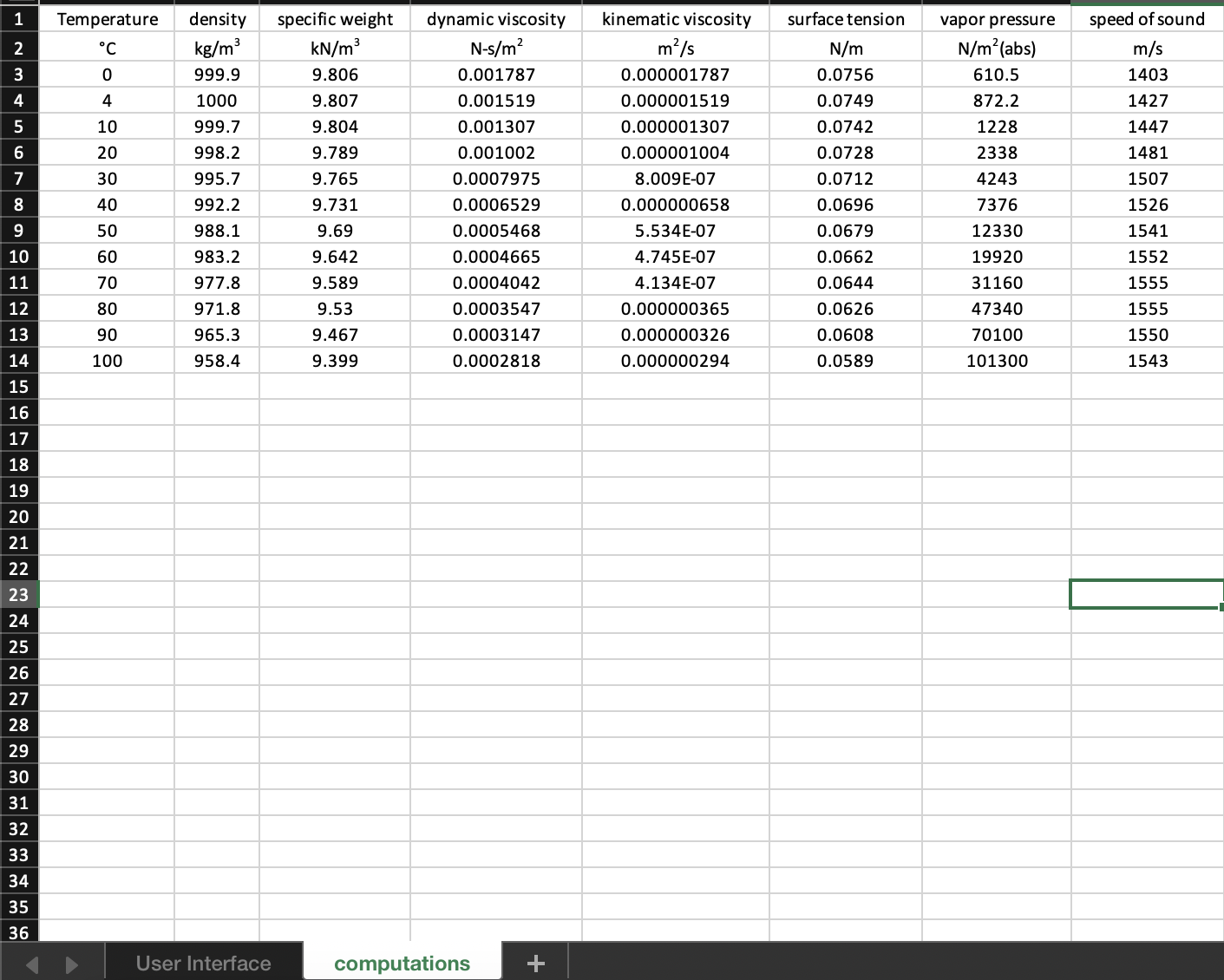The width and height of the screenshot is (1224, 980).
Task: Select the cell with value 1403
Action: pyautogui.click(x=1147, y=75)
